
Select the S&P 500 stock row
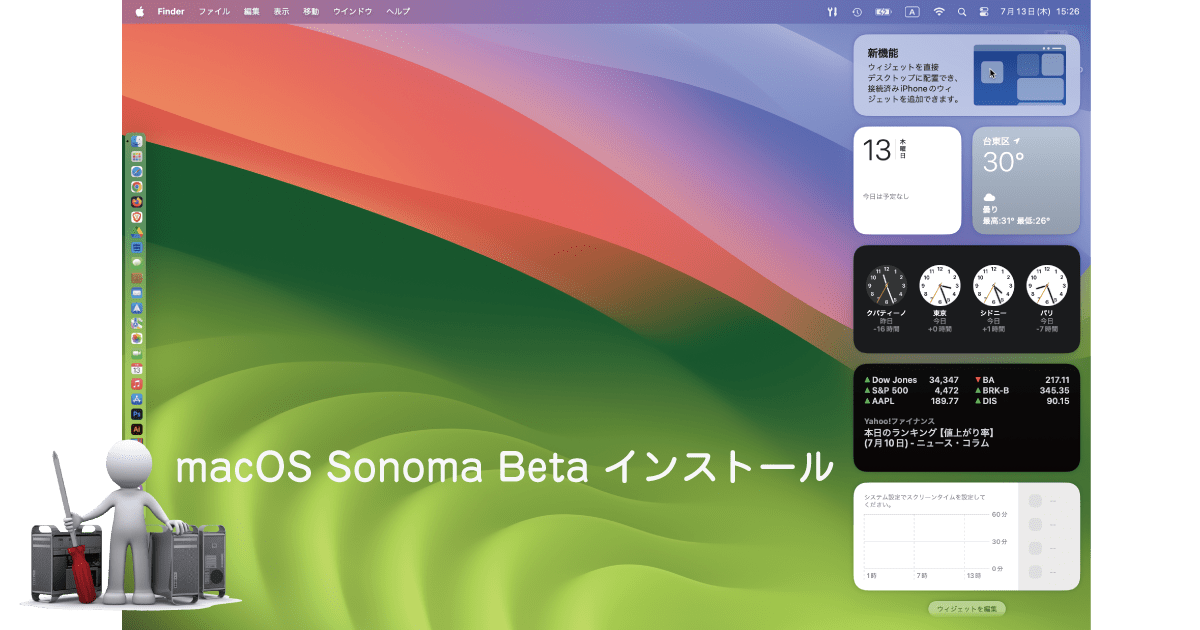911,390
